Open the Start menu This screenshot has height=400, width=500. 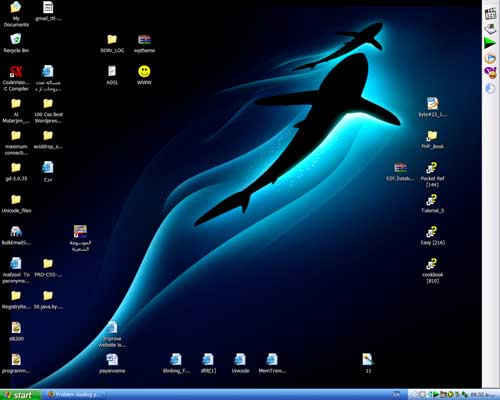click(20, 395)
